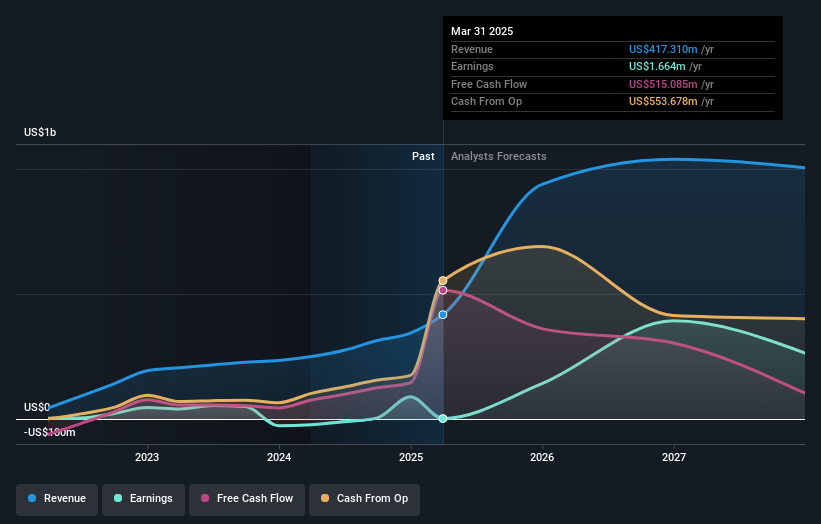Click the US$553.678m cash from op value

click(x=663, y=102)
